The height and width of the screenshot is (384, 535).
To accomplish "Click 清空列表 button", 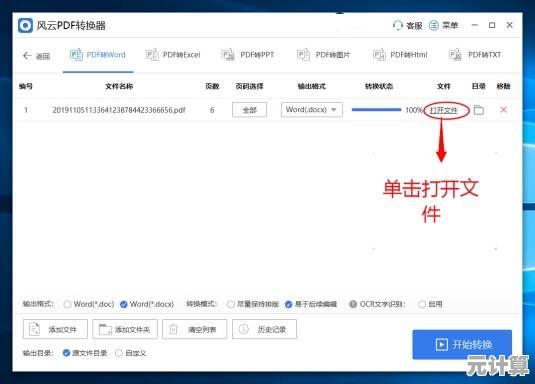I will [194, 329].
